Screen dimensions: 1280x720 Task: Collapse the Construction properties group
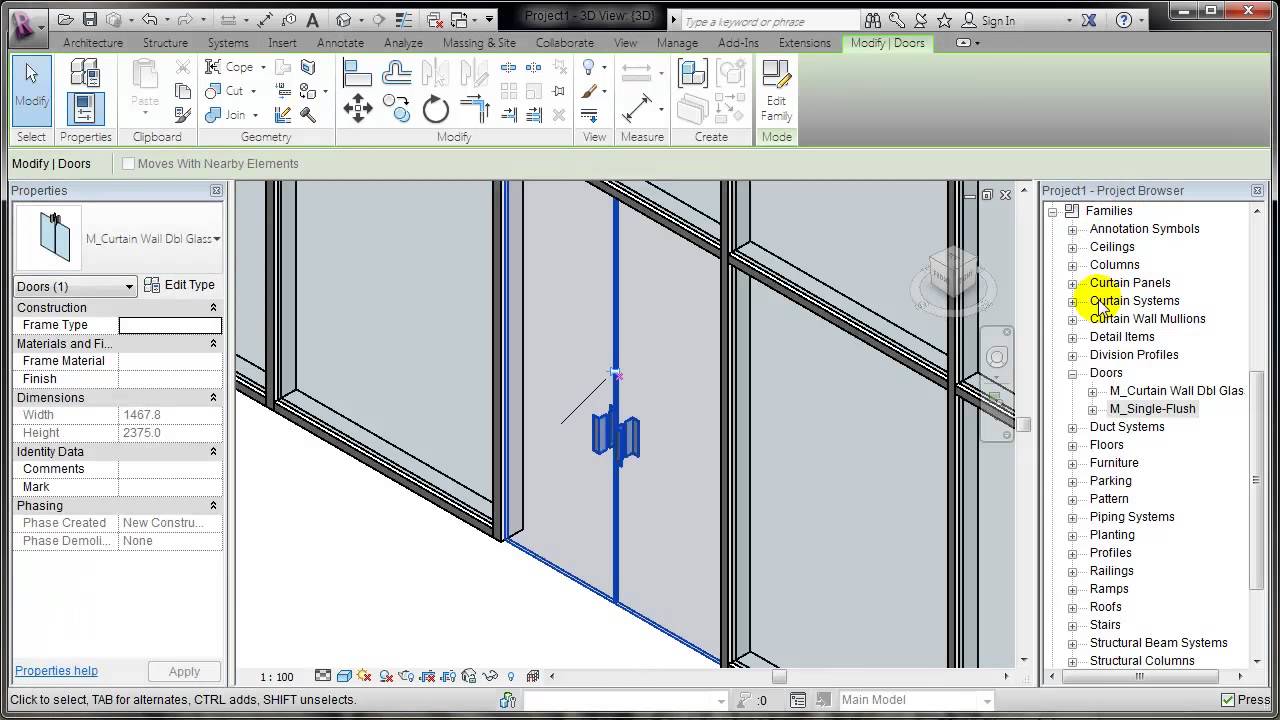(213, 308)
